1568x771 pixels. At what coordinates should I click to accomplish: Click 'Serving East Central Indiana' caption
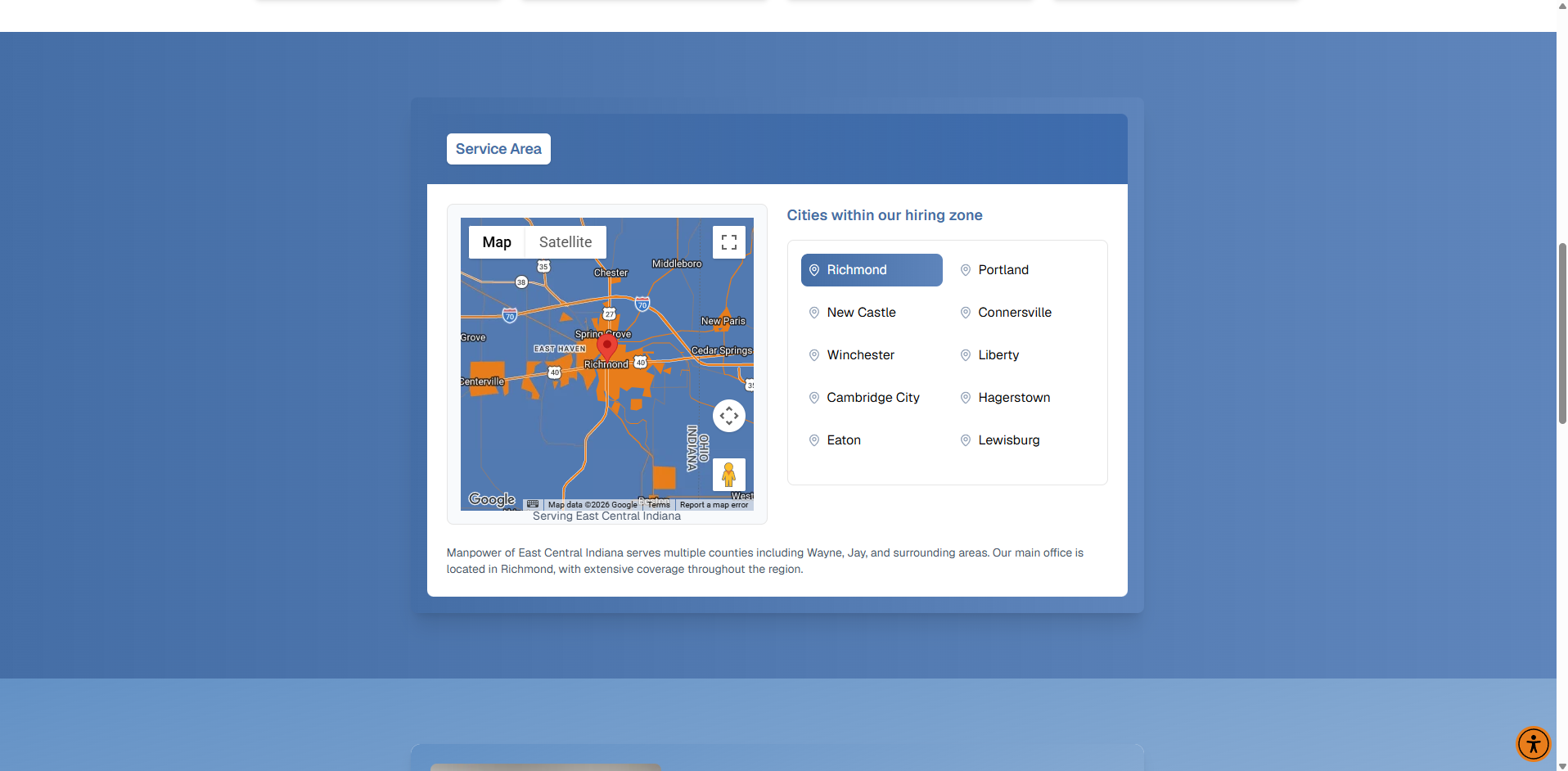(606, 516)
